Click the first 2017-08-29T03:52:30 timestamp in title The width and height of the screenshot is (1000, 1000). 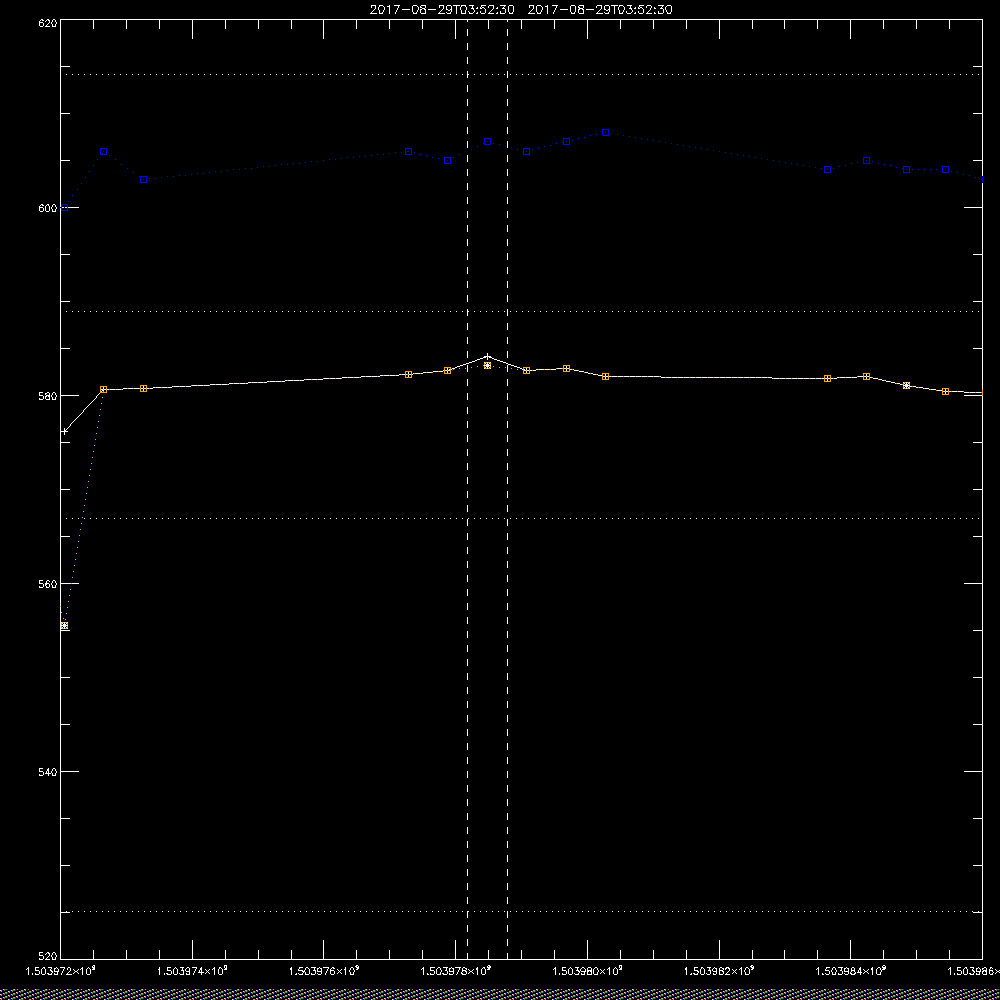442,10
